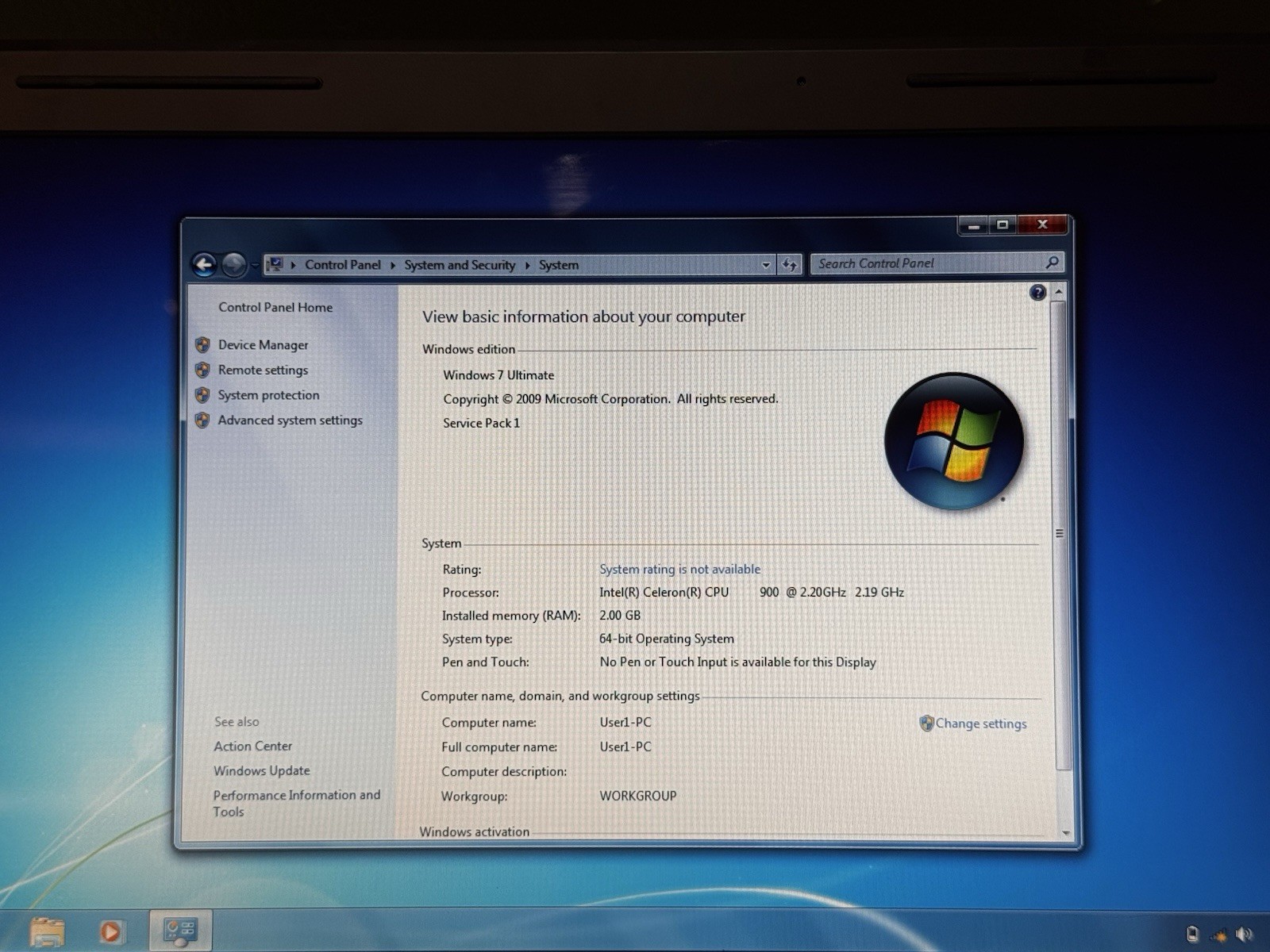The height and width of the screenshot is (952, 1270).
Task: Click the vertical scrollbar thumb
Action: [x=1060, y=534]
